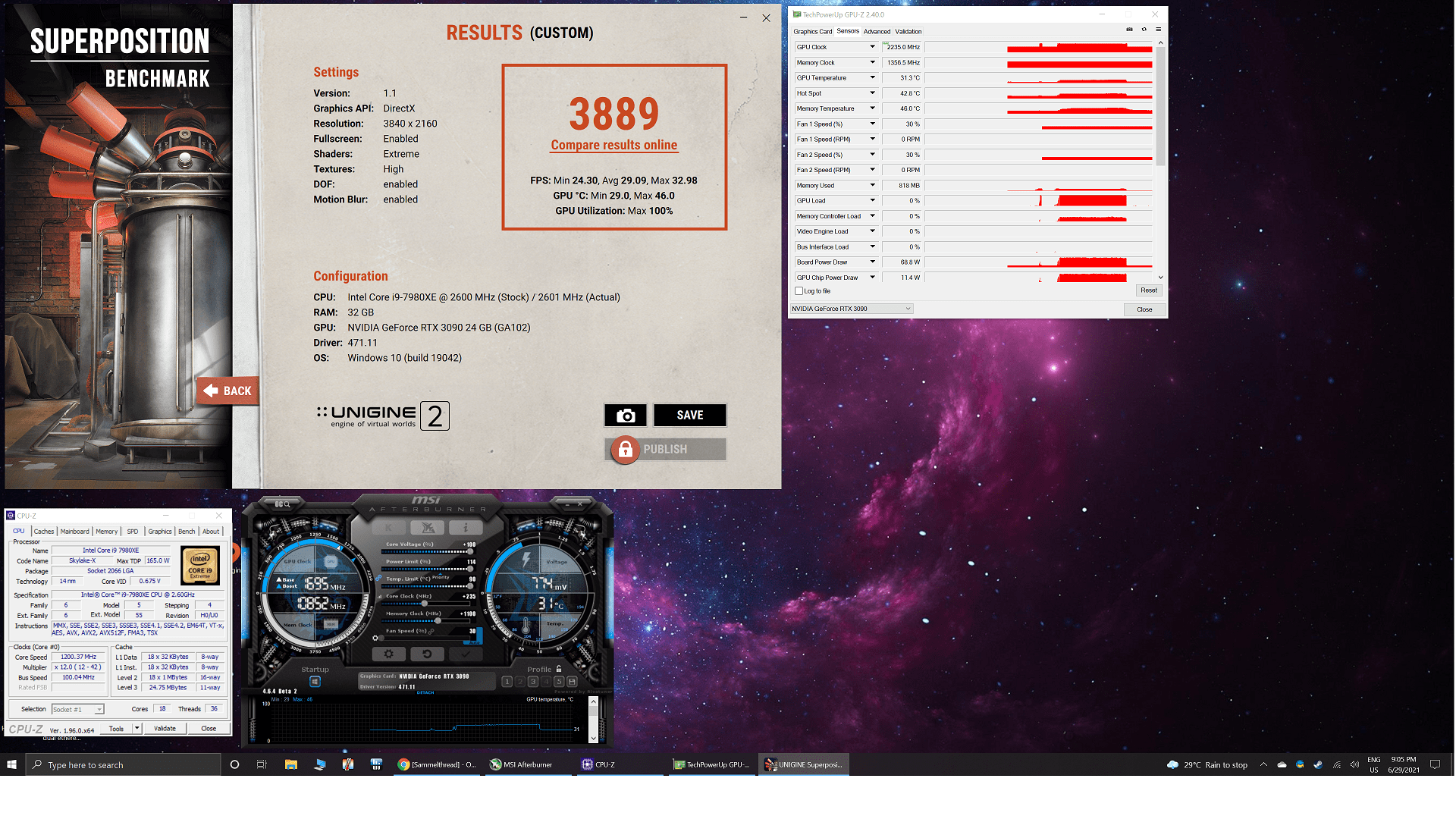Click Reset button in GPU-Z
The height and width of the screenshot is (819, 1456).
click(1149, 290)
